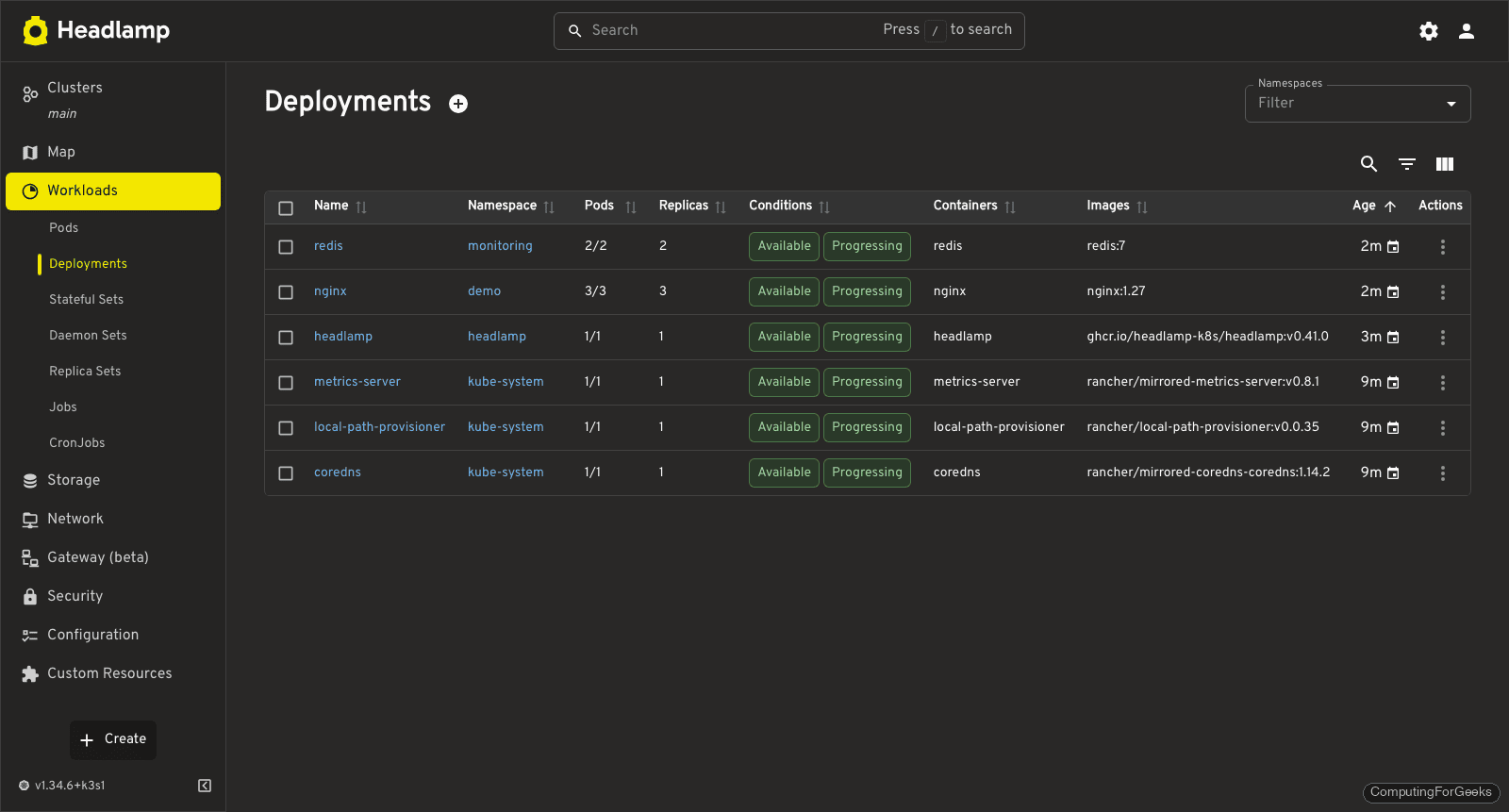Open actions menu for redis row
This screenshot has height=812, width=1509.
[x=1443, y=247]
